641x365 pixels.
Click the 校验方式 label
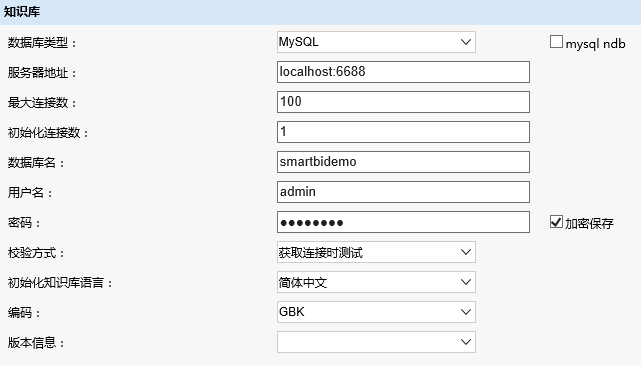pos(36,253)
